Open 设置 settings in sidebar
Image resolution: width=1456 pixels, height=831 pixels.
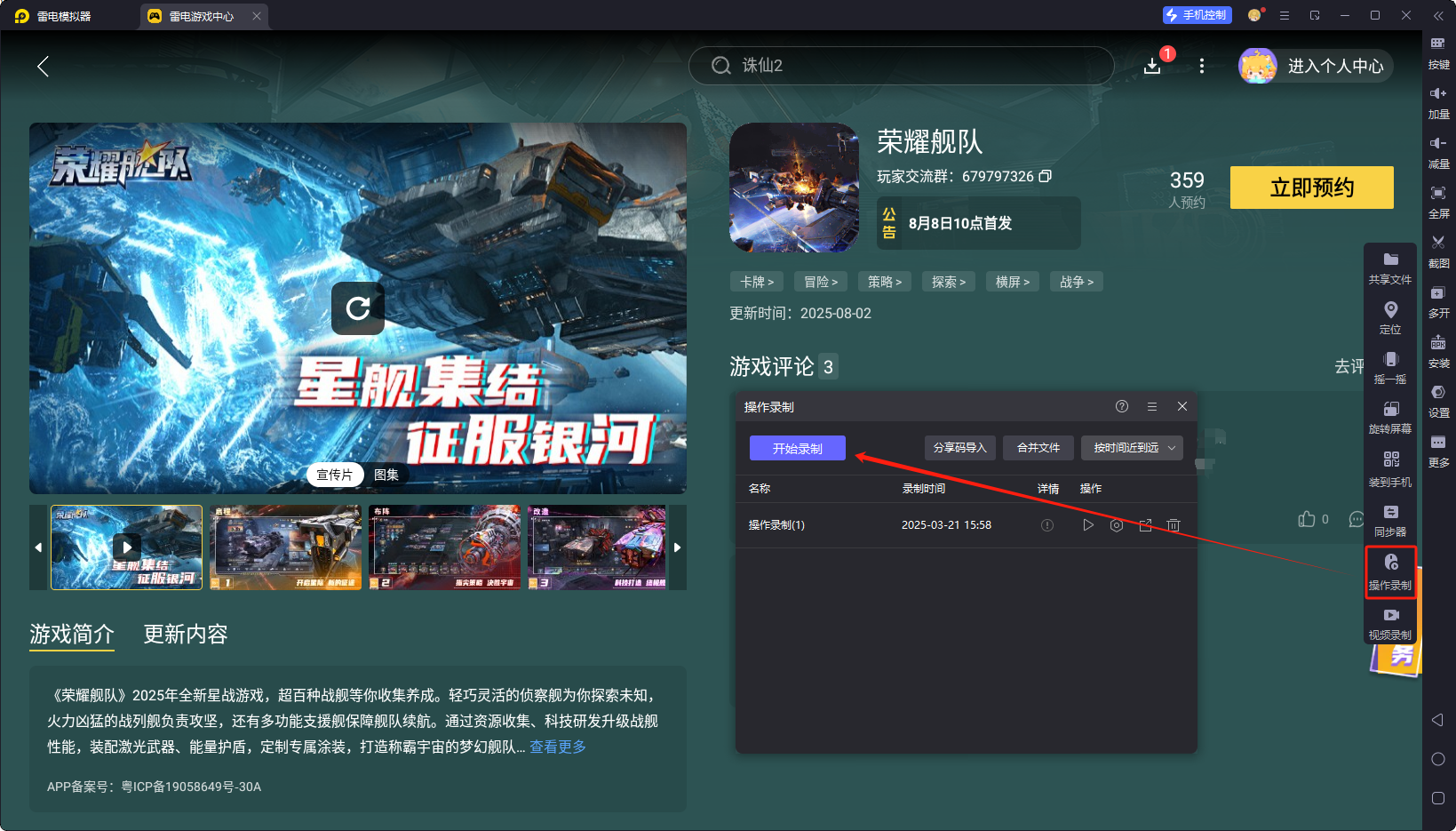pyautogui.click(x=1438, y=402)
